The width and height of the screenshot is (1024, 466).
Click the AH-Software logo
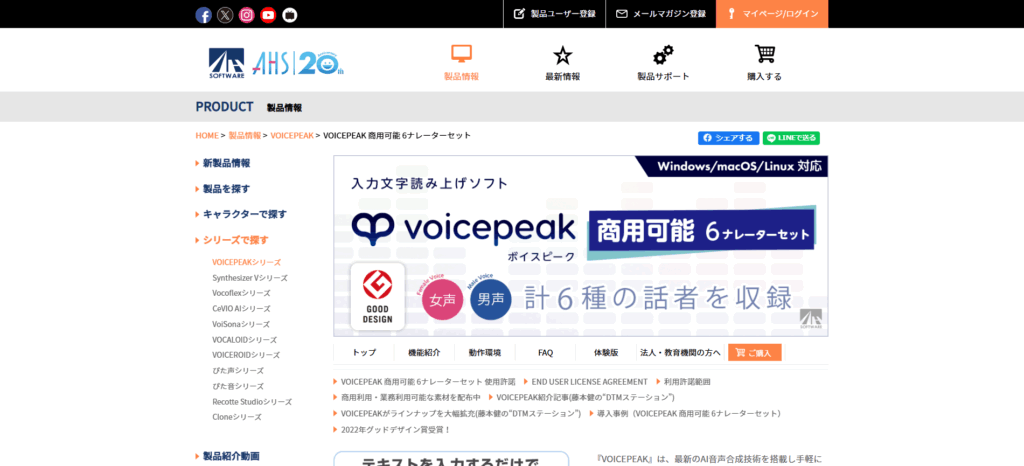[x=227, y=63]
